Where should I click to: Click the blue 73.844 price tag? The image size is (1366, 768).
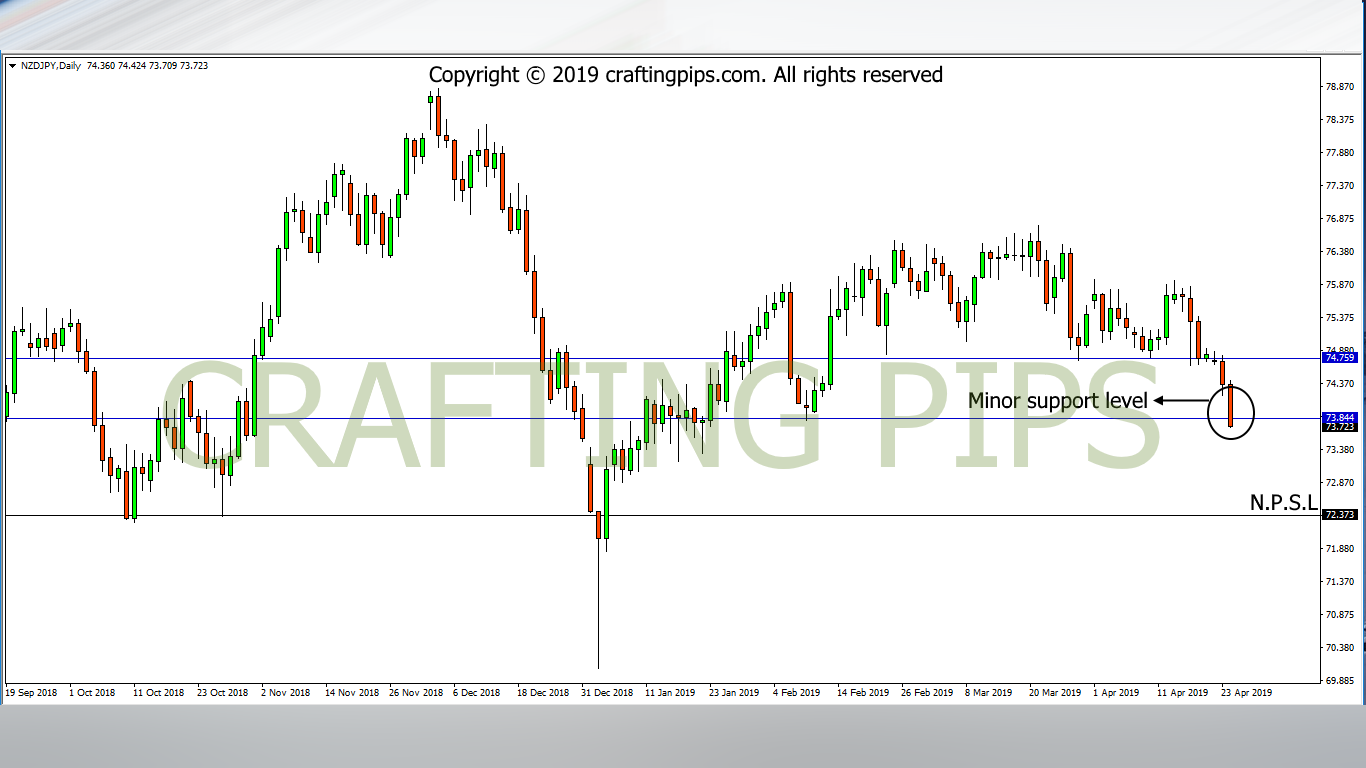1338,417
